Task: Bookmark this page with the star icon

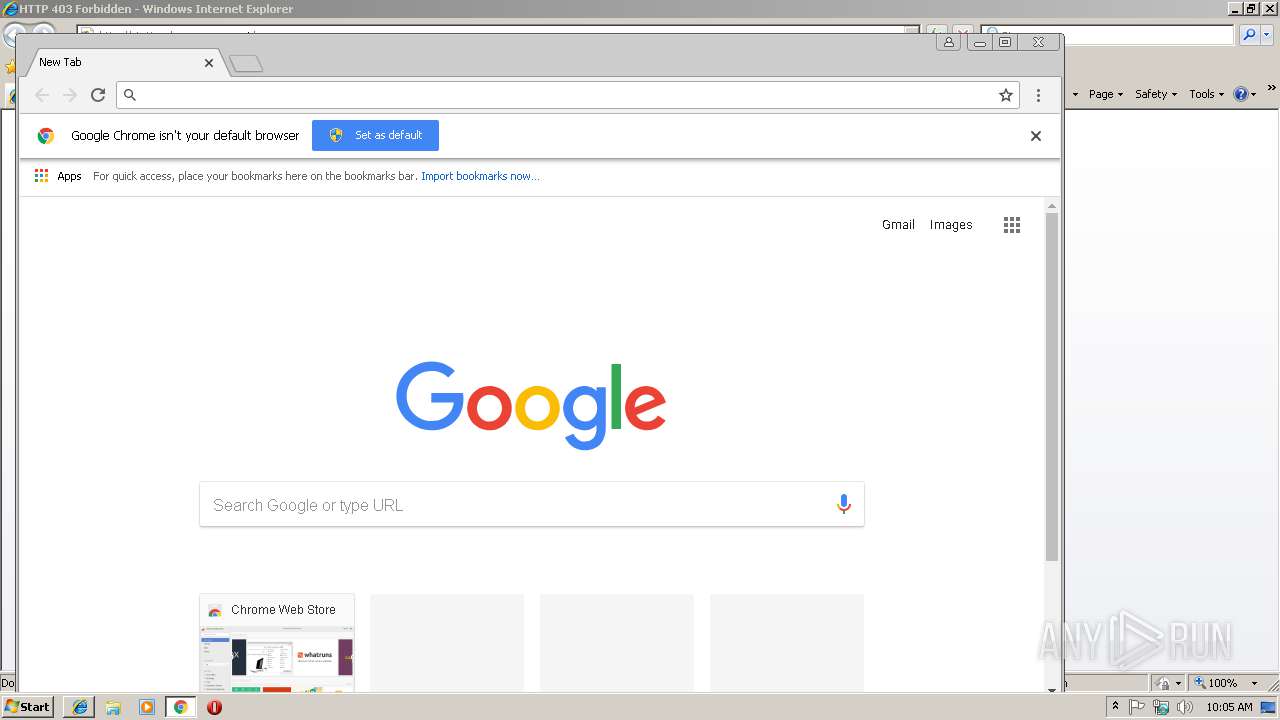Action: coord(1006,95)
